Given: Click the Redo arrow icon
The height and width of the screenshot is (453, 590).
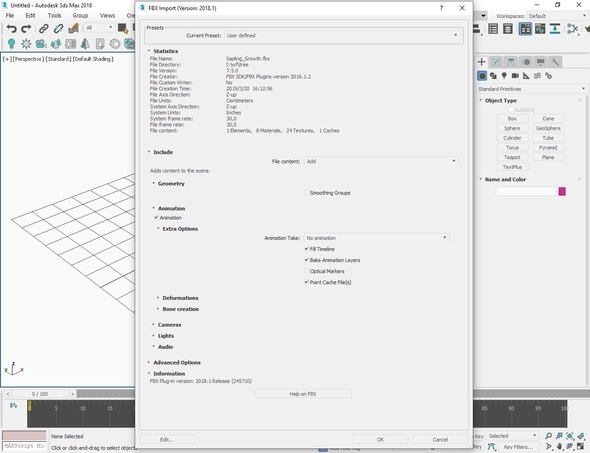Looking at the screenshot, I should [x=26, y=29].
